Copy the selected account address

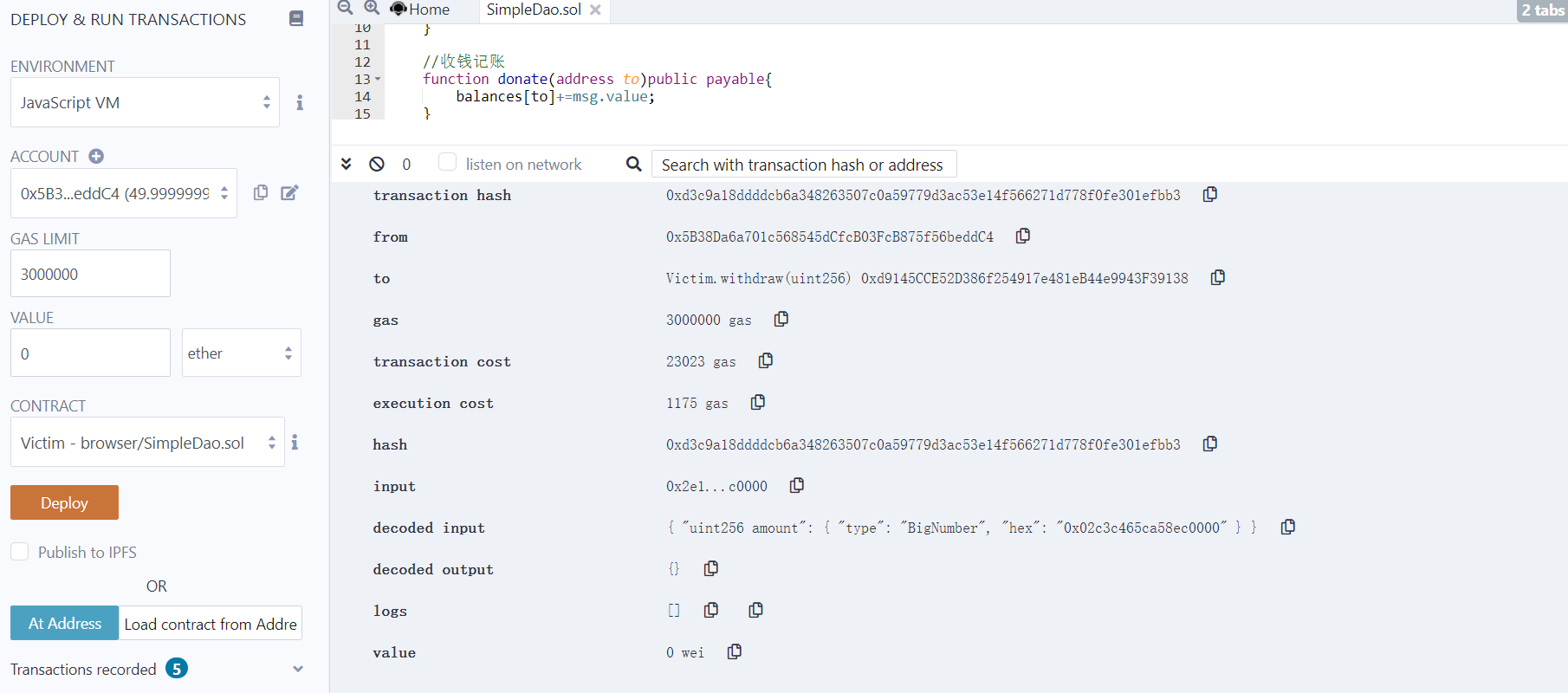pos(260,192)
